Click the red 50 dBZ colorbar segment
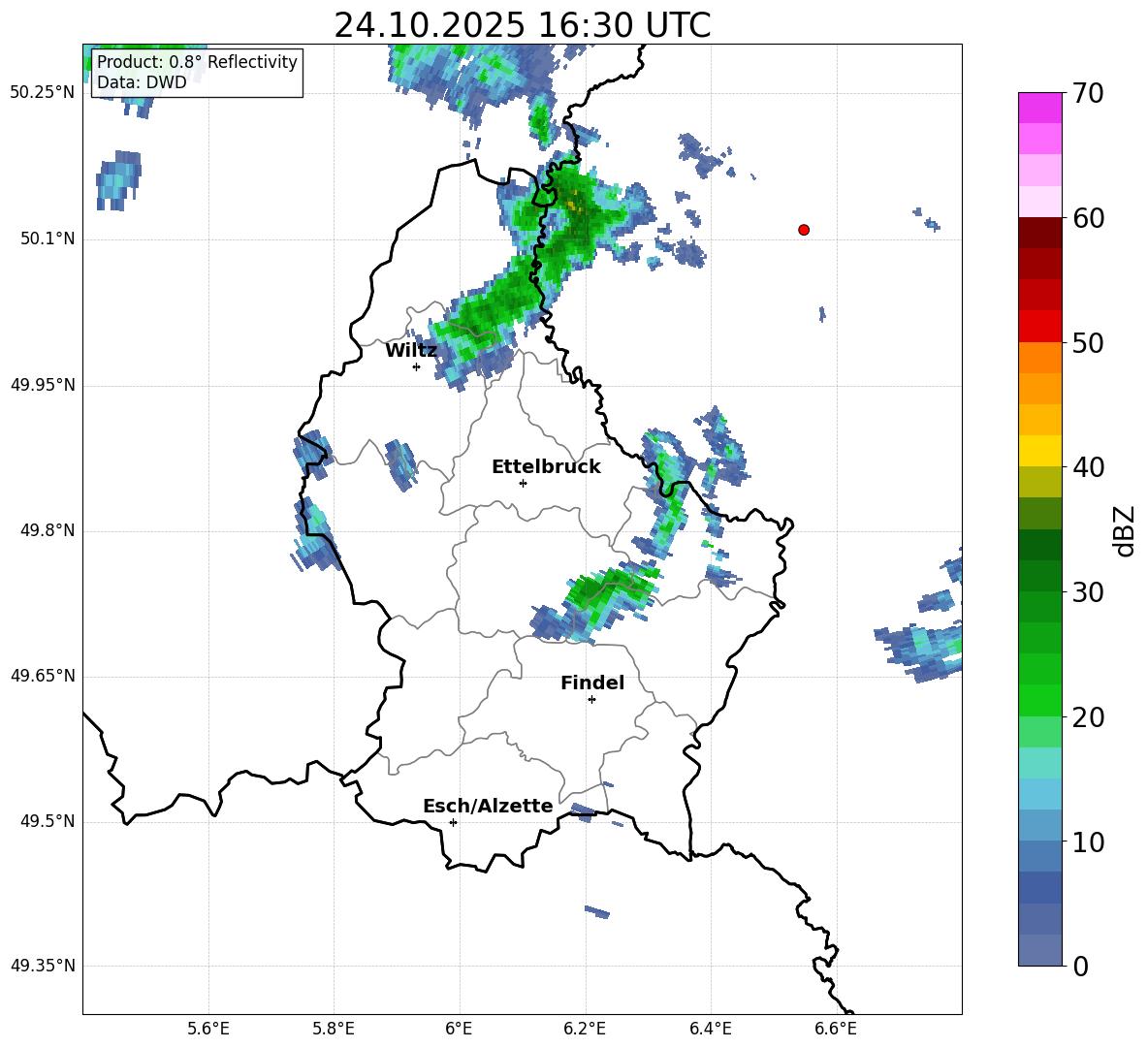 tap(1039, 326)
